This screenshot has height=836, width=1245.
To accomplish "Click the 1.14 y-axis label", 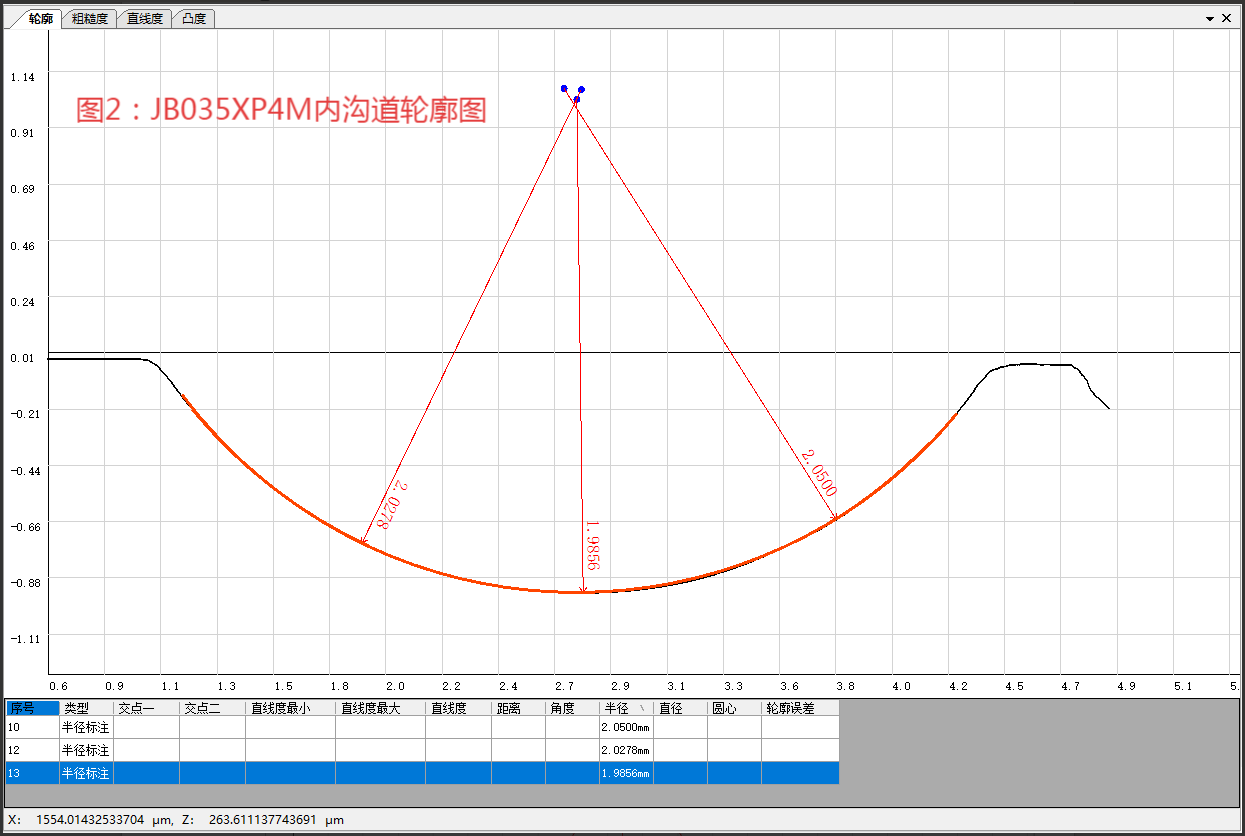I will (22, 77).
